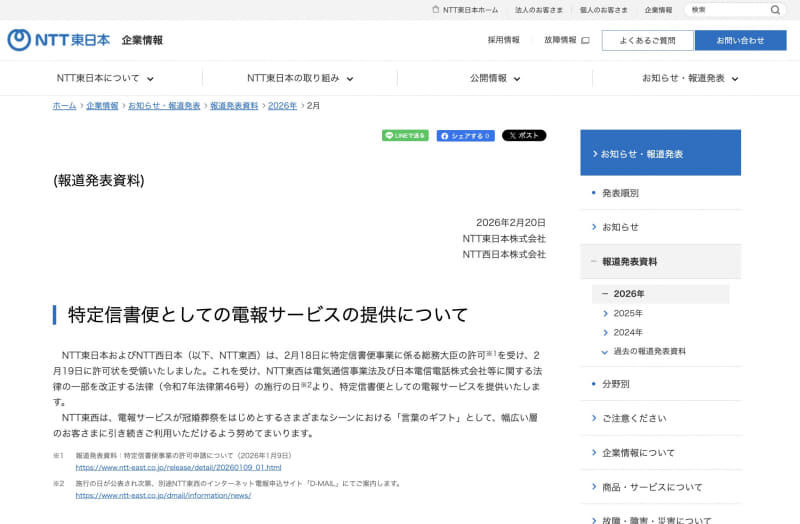Click the 企業情報 title beside logo
Image resolution: width=800 pixels, height=524 pixels.
(142, 40)
